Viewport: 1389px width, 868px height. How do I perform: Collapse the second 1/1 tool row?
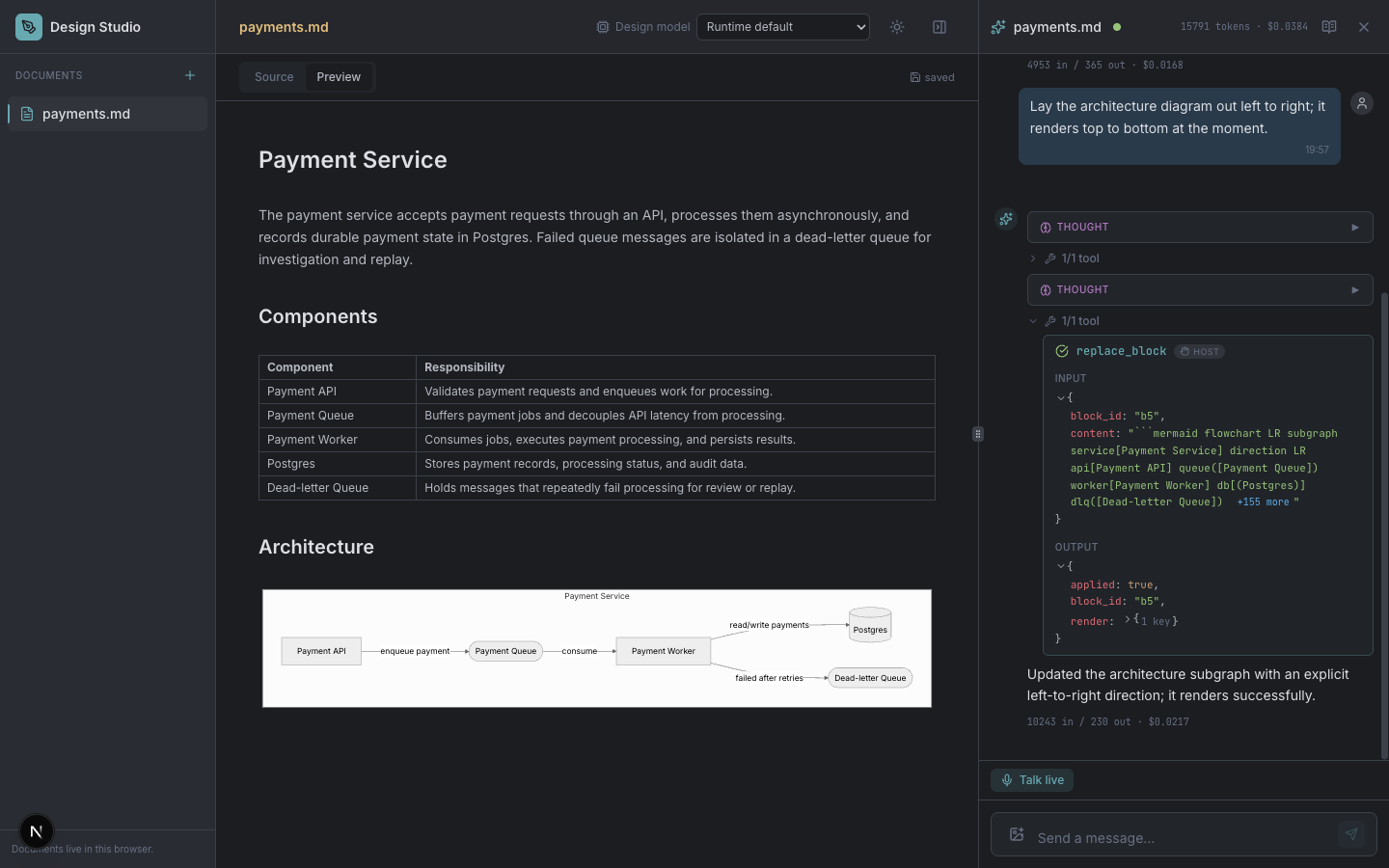1065,321
